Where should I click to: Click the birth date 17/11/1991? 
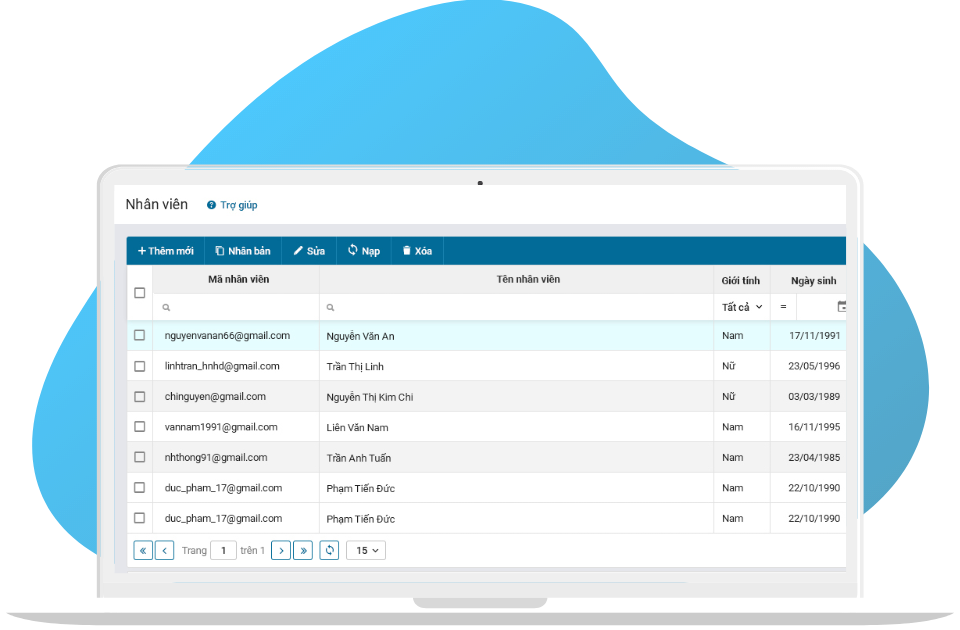pos(814,336)
